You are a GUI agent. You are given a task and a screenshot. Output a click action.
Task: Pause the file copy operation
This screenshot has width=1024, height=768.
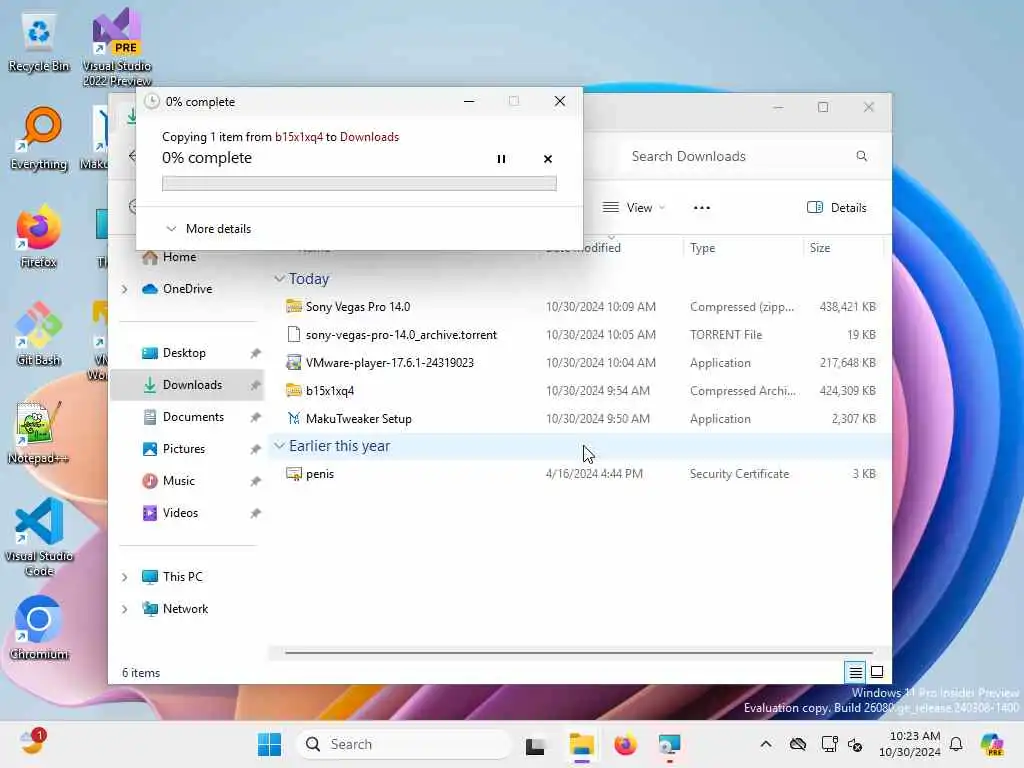(501, 159)
